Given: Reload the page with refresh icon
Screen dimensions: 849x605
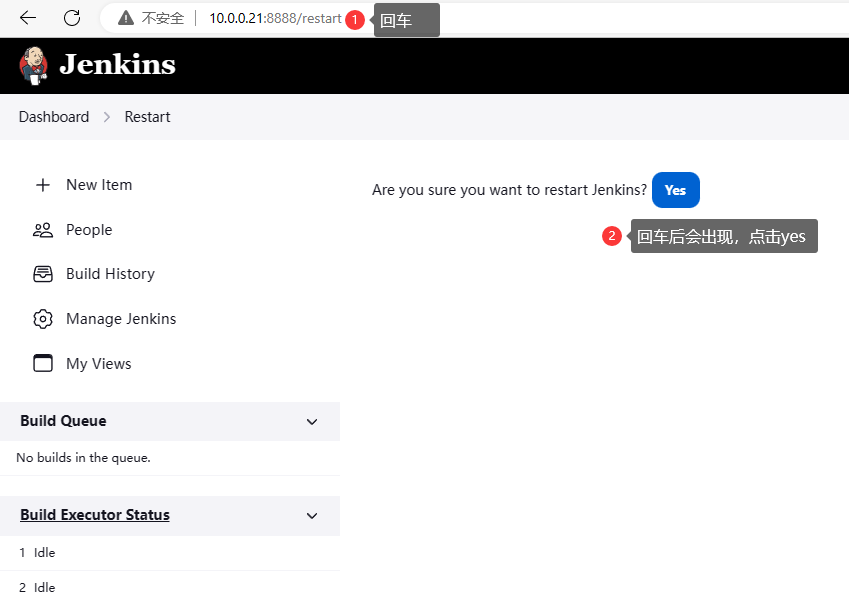Looking at the screenshot, I should tap(72, 18).
